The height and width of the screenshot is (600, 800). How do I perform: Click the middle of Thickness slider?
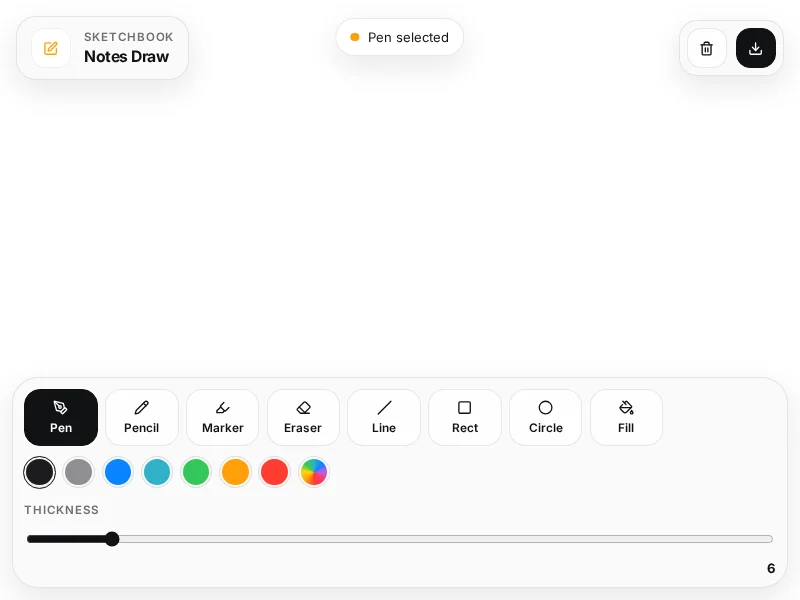[400, 539]
